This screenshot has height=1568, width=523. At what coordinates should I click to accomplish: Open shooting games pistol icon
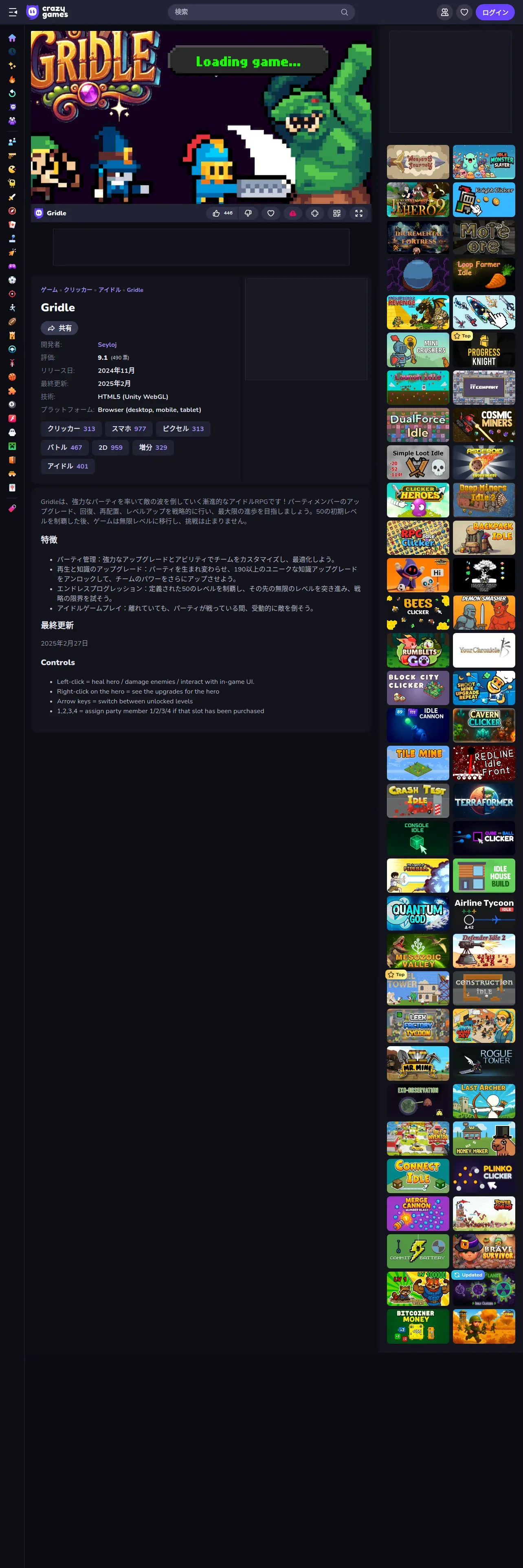[12, 156]
